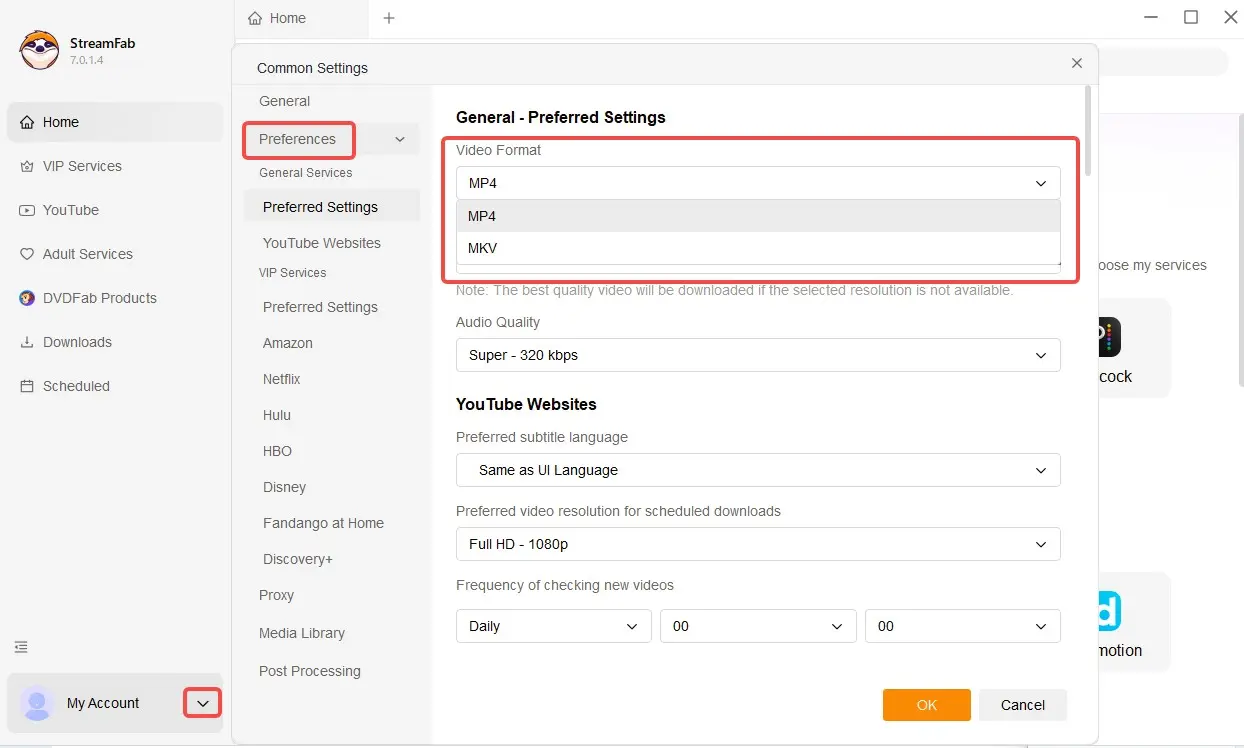Open the Video Format dropdown showing MP4
This screenshot has width=1244, height=748.
click(758, 183)
